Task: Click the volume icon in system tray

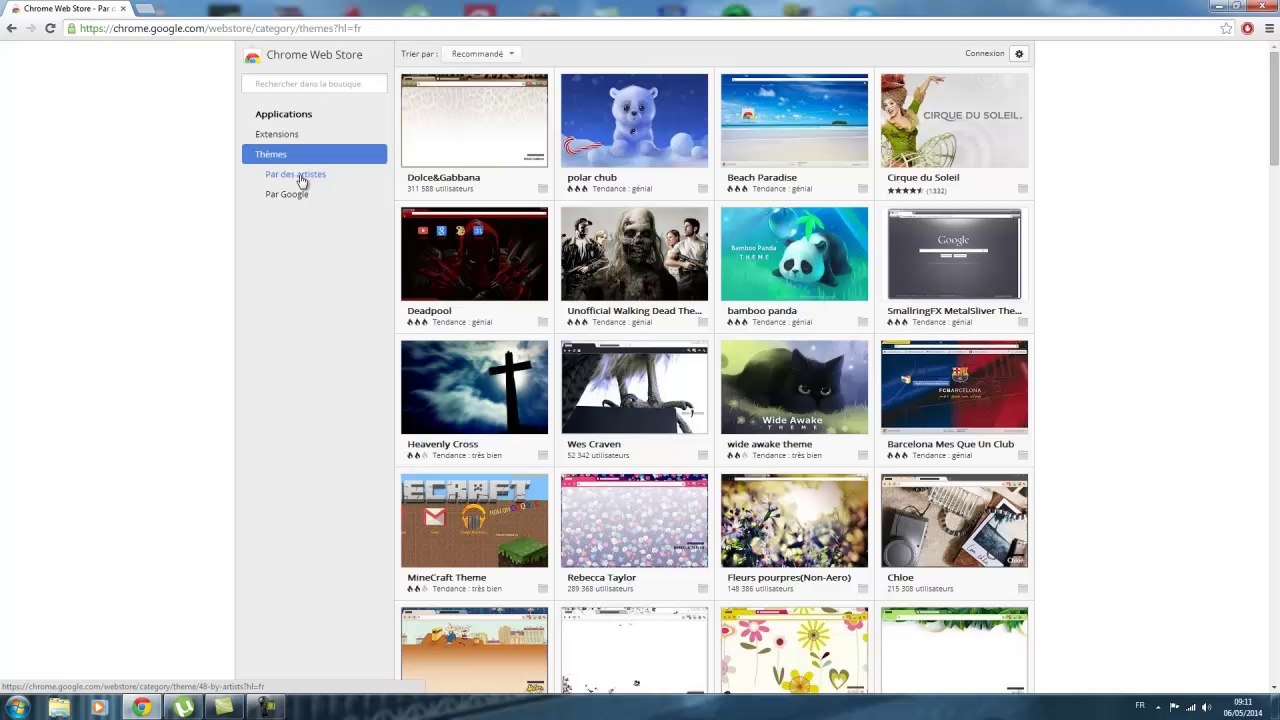Action: [x=1207, y=706]
